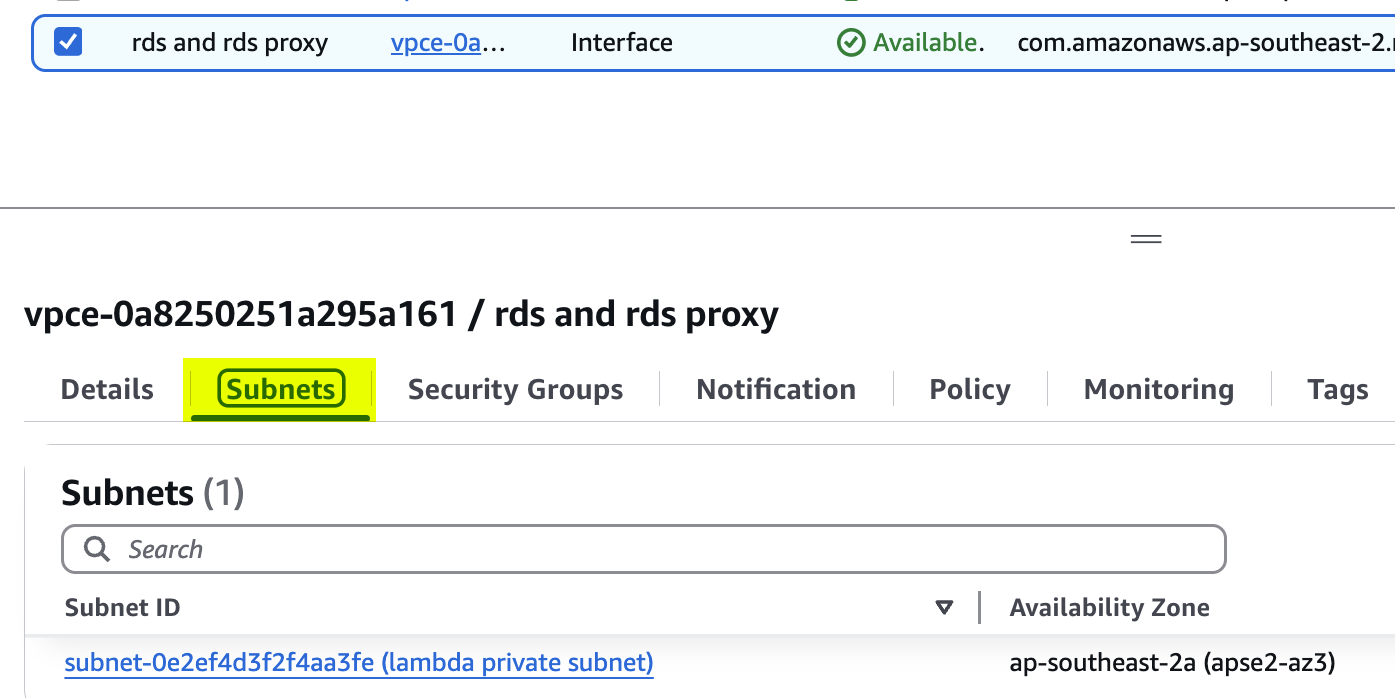This screenshot has height=698, width=1395.
Task: Click the green Available status checkmark icon
Action: pos(850,43)
